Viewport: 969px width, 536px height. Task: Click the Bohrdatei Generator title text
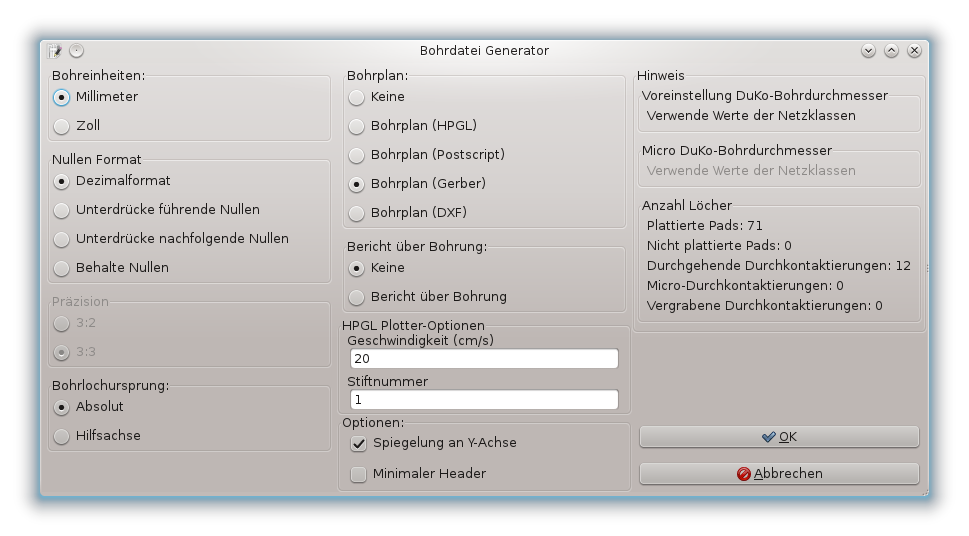click(x=484, y=51)
